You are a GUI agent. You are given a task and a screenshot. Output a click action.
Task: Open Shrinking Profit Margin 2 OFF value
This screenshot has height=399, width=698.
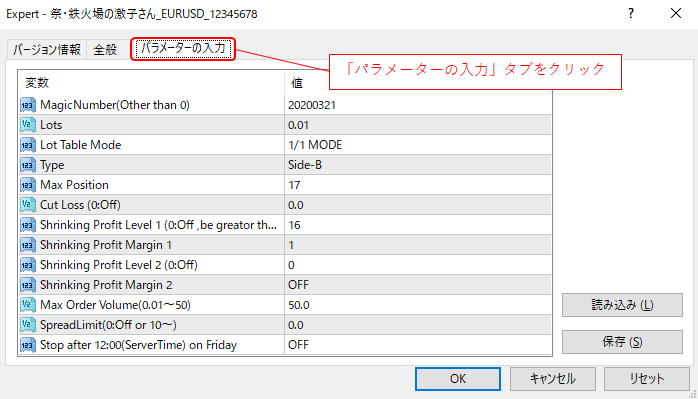point(418,285)
